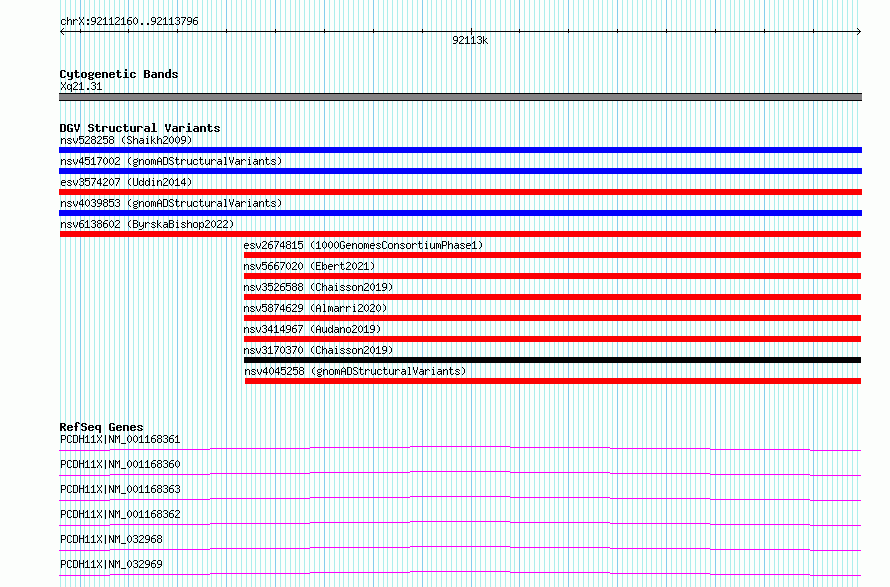Click the magenta intron line of NM_001168360
Viewport: 890px width, 587px height.
[460, 473]
